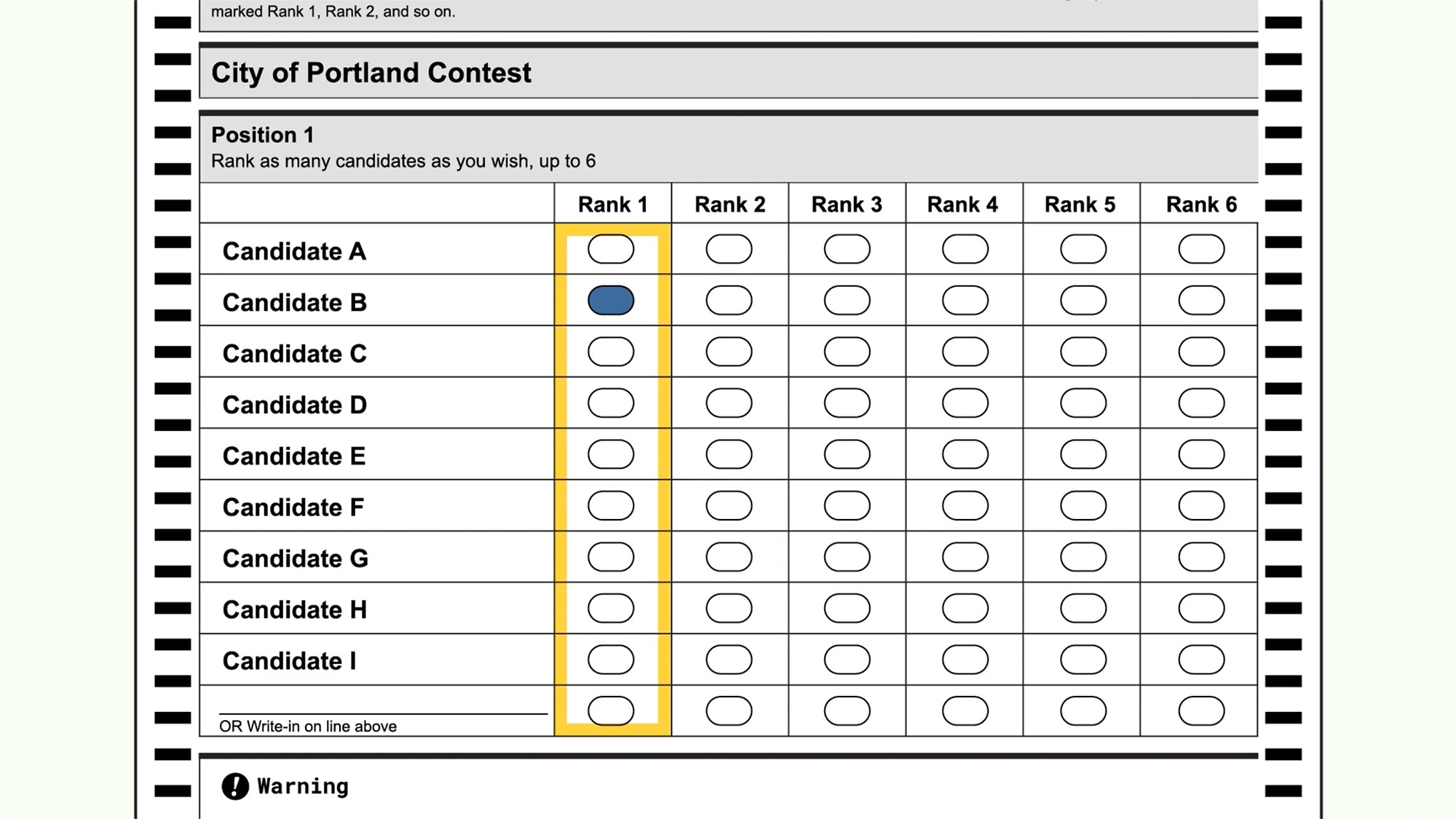
Task: Click the Rank 6 column header
Action: coord(1201,205)
